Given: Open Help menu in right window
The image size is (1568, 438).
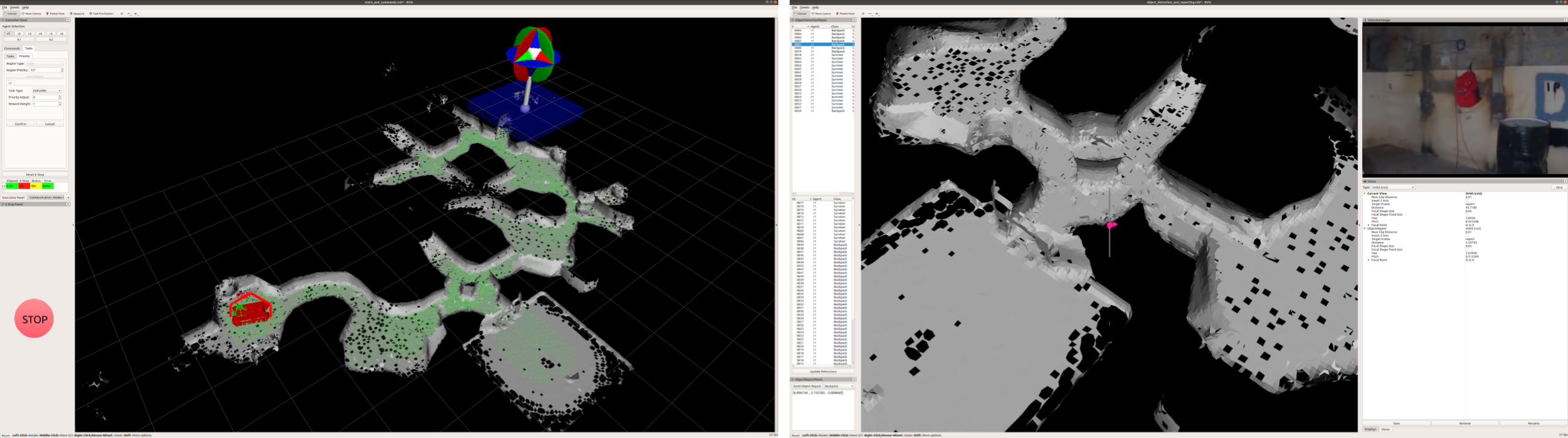Looking at the screenshot, I should 815,8.
